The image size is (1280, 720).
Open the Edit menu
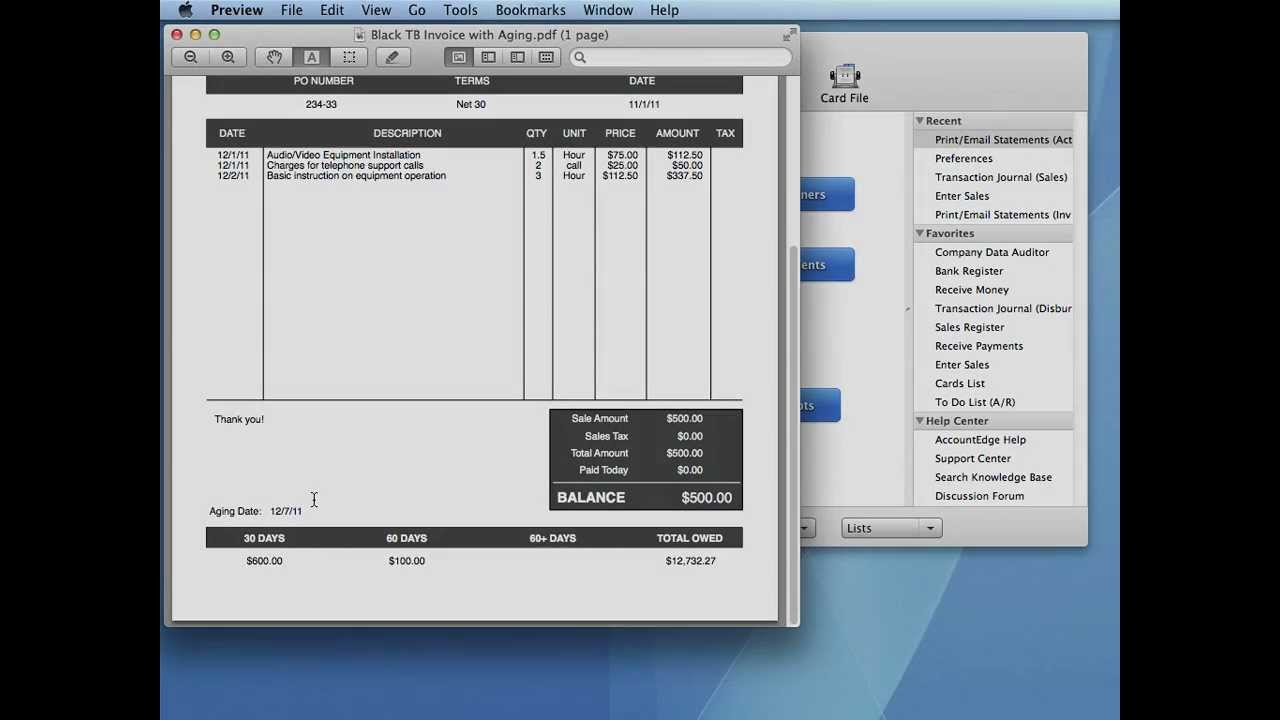(332, 10)
